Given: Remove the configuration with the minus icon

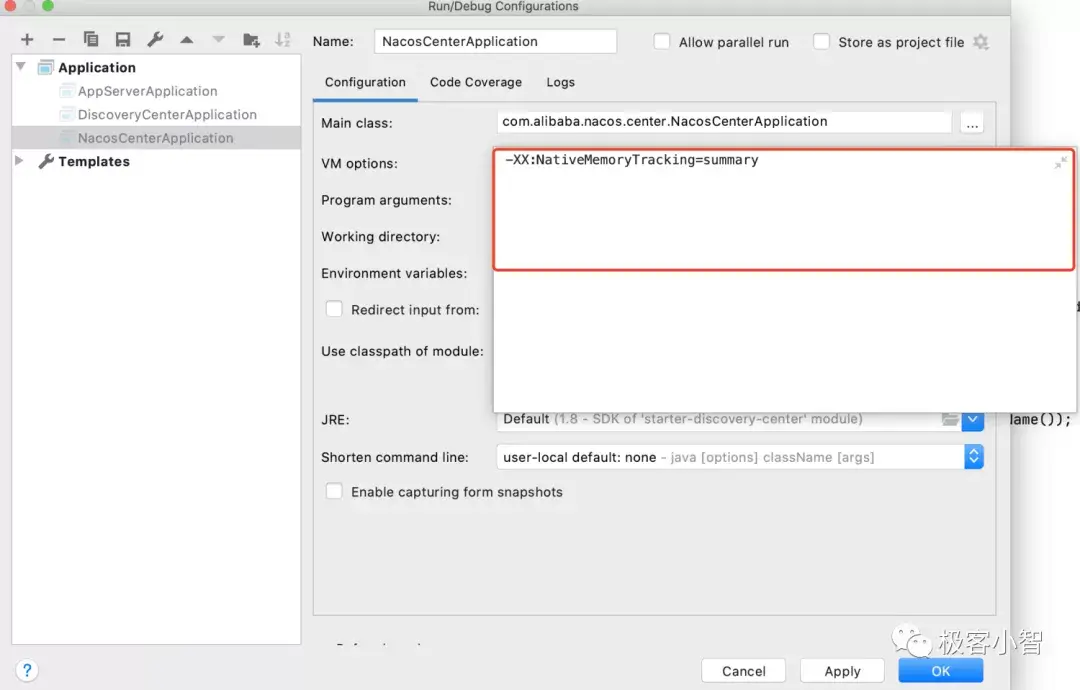Looking at the screenshot, I should pyautogui.click(x=59, y=40).
